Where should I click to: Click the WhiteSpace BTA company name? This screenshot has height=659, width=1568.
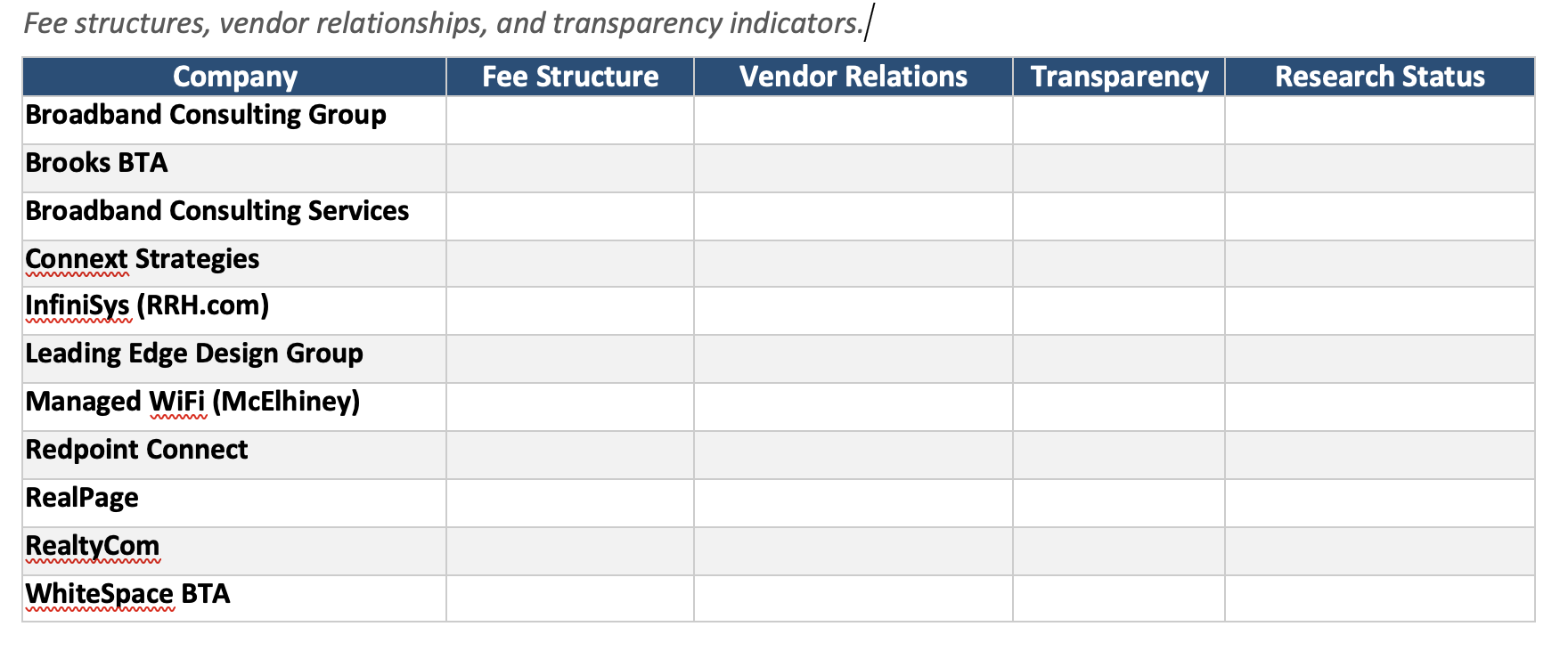click(127, 594)
